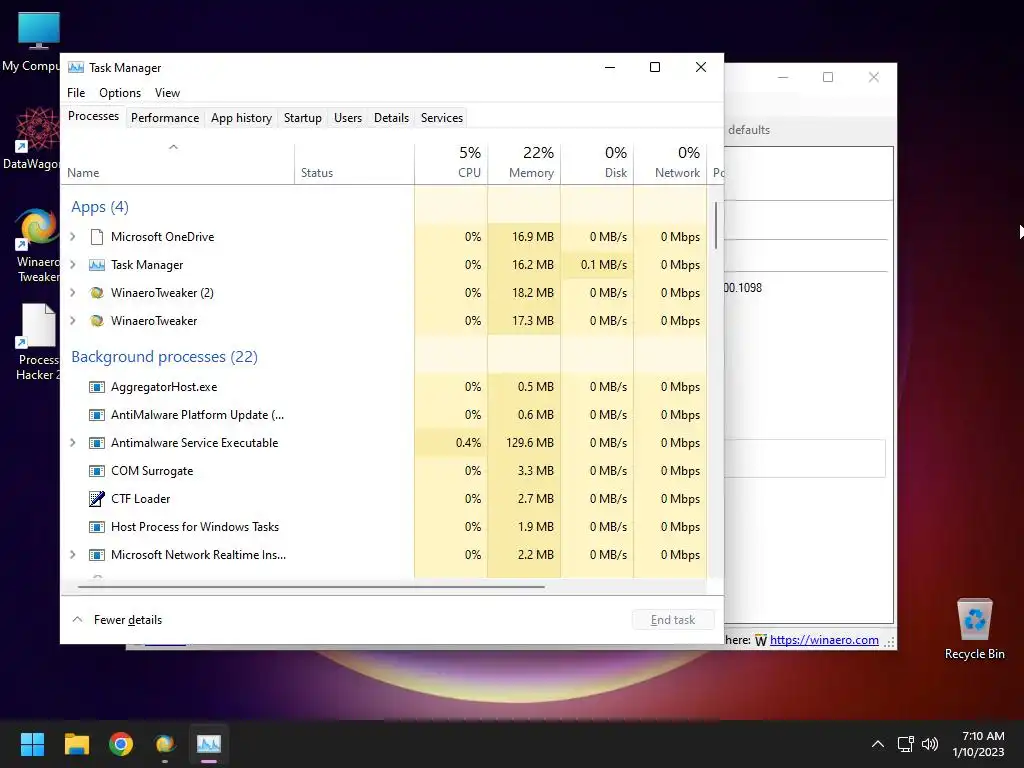
Task: Click the Status column header
Action: [354, 164]
